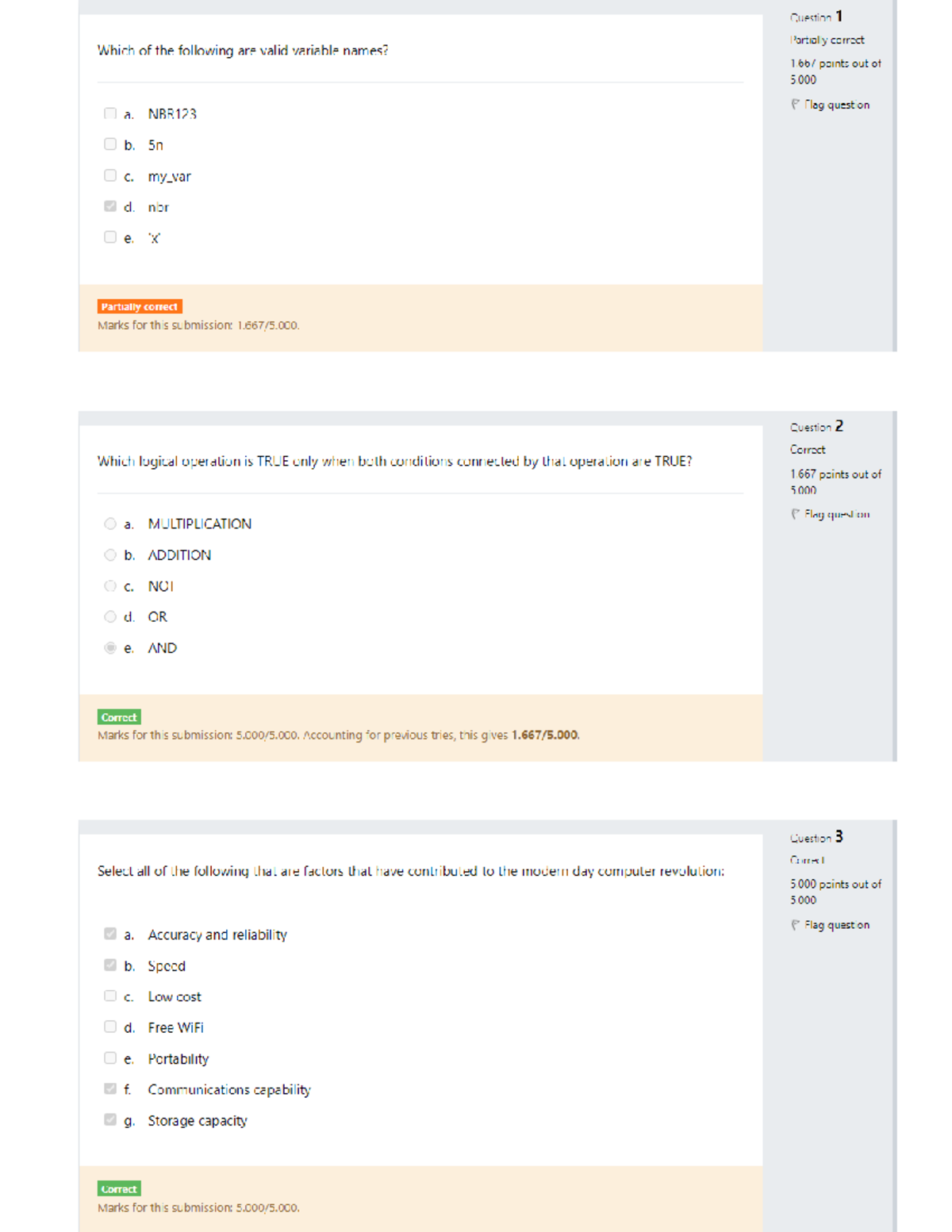
Task: Uncheck 'Accuracy and reliability' in Question 3
Action: coord(109,933)
